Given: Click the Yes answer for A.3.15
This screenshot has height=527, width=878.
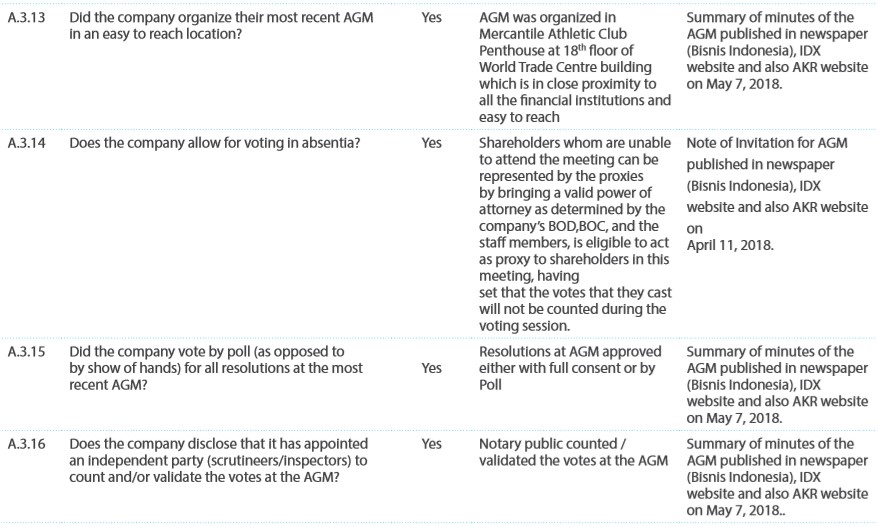Looking at the screenshot, I should [431, 368].
